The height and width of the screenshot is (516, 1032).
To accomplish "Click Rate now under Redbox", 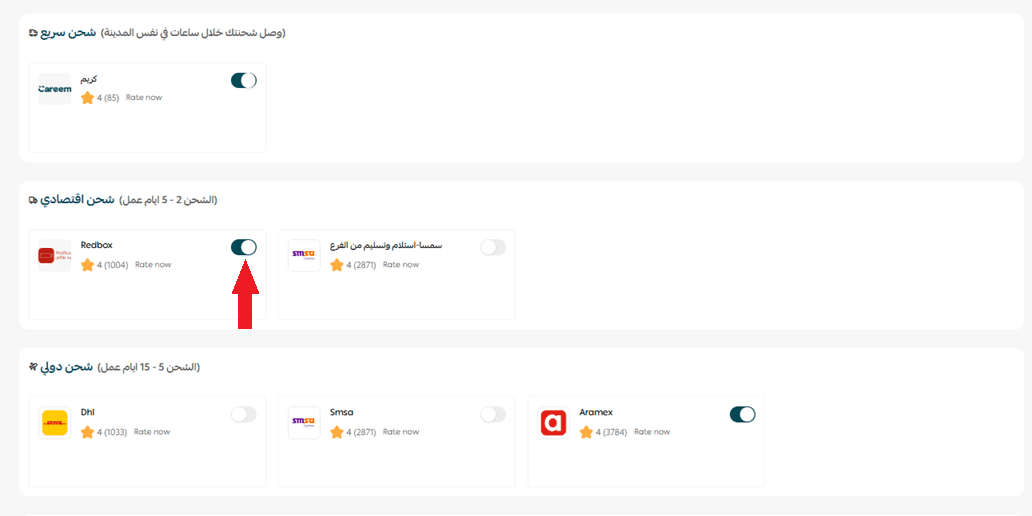I will point(153,265).
